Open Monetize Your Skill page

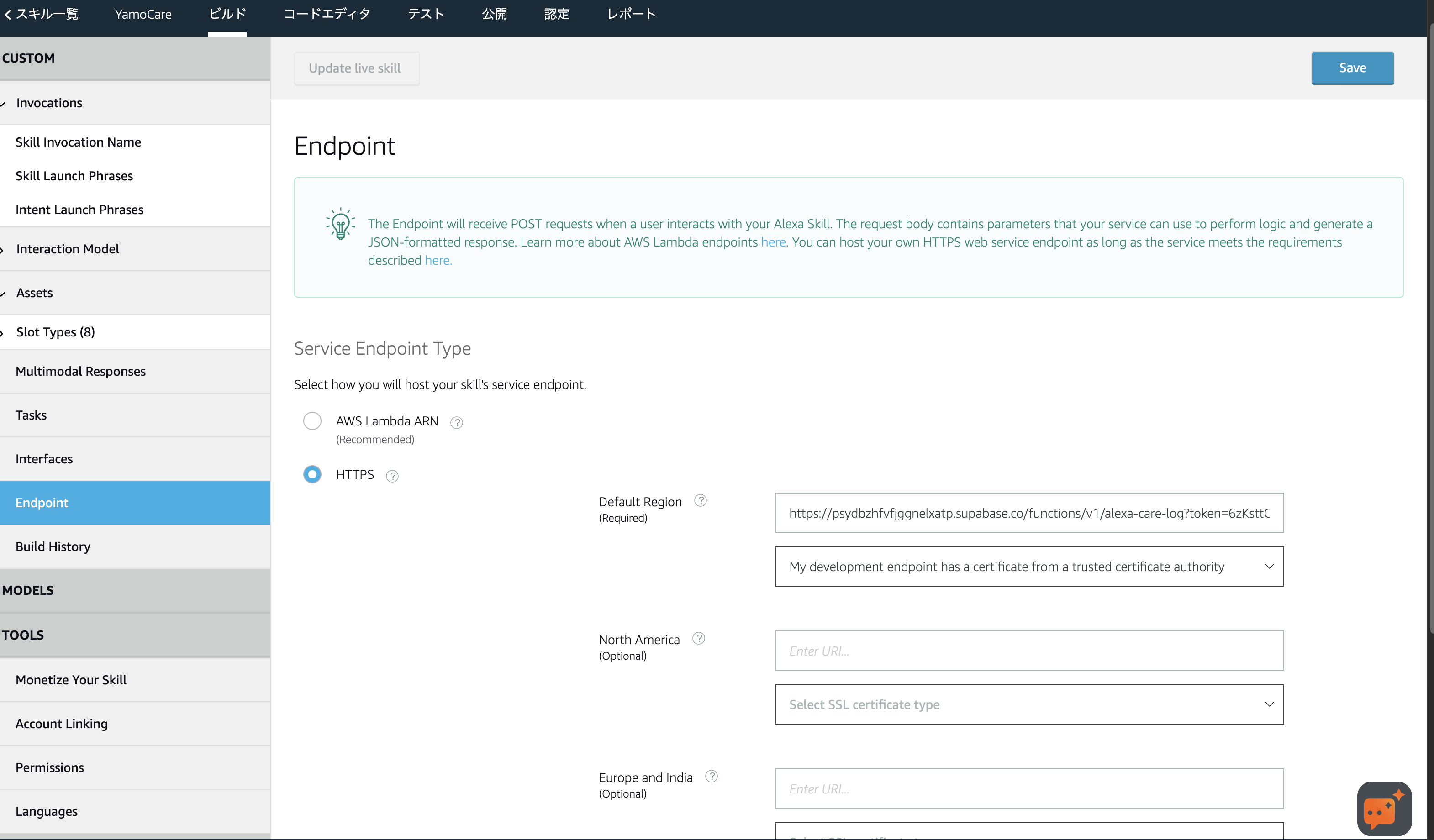[136, 680]
